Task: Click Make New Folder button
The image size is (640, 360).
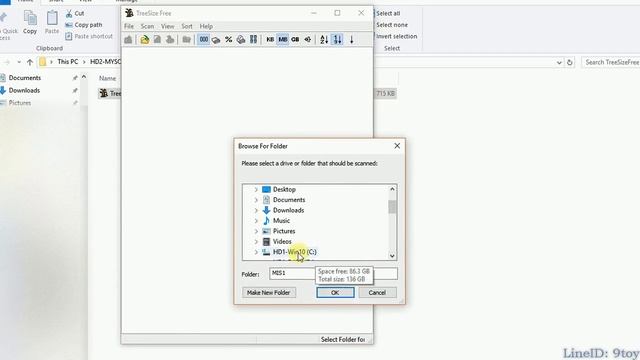Action: [x=269, y=293]
